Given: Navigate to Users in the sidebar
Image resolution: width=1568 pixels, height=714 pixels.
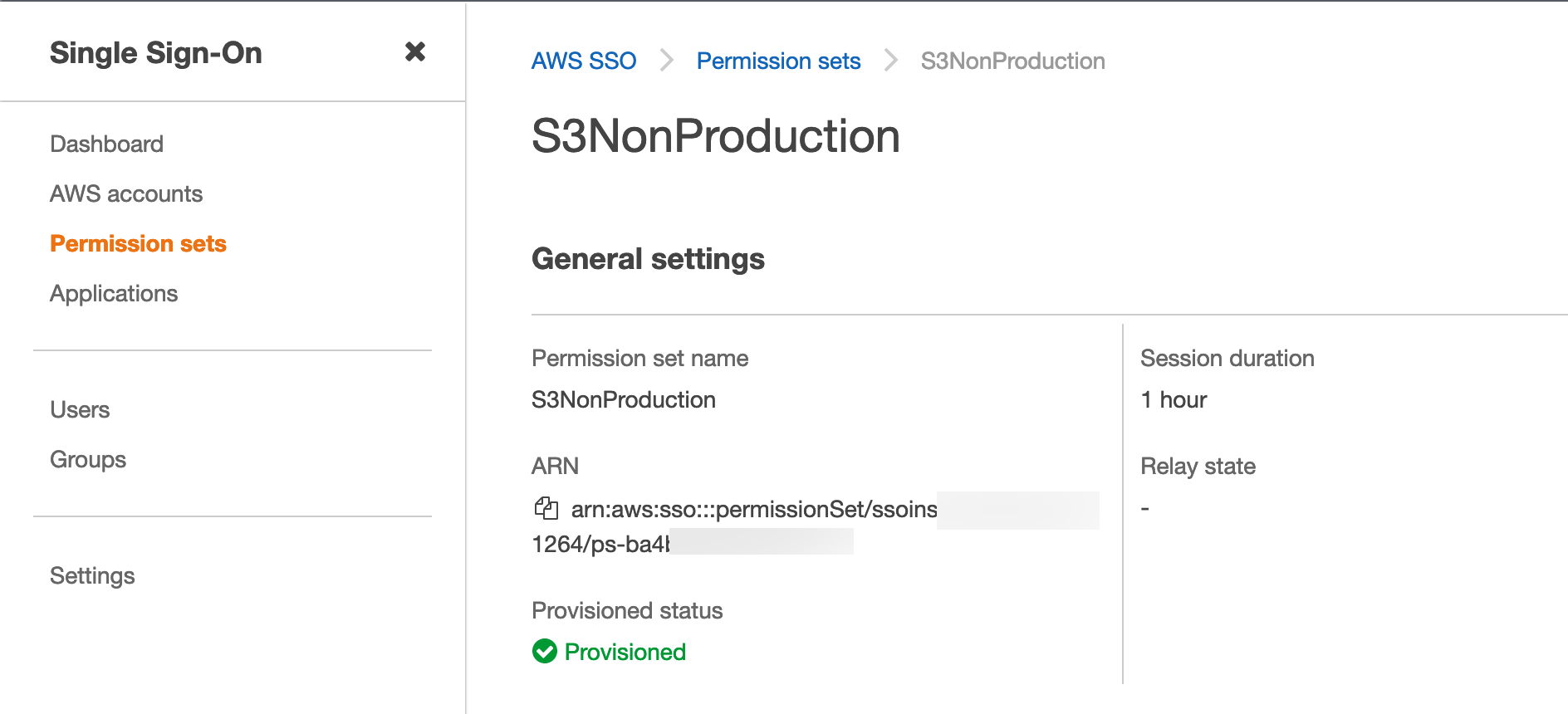Looking at the screenshot, I should 80,409.
